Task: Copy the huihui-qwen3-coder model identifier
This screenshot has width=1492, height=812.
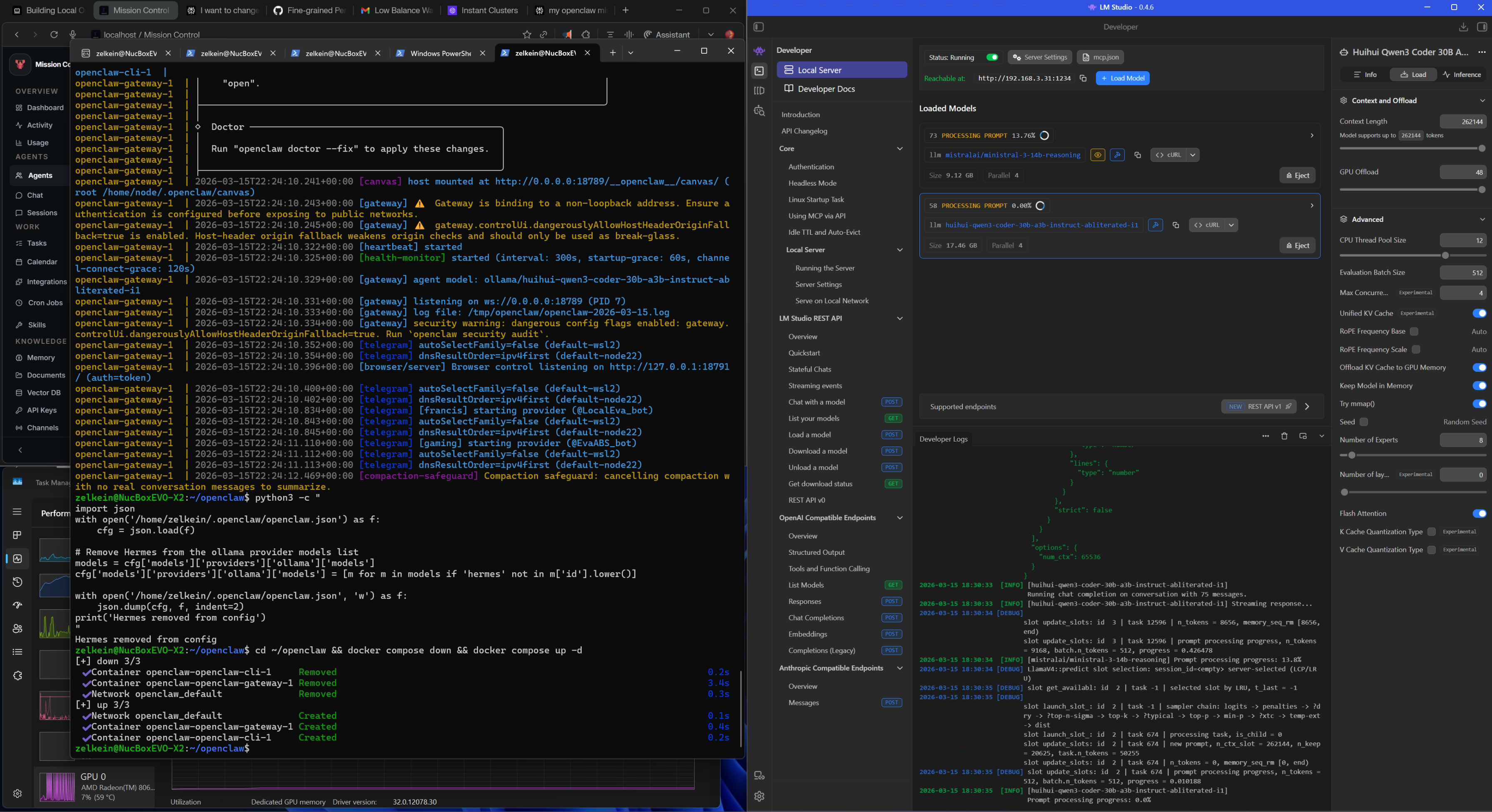Action: coord(1175,225)
